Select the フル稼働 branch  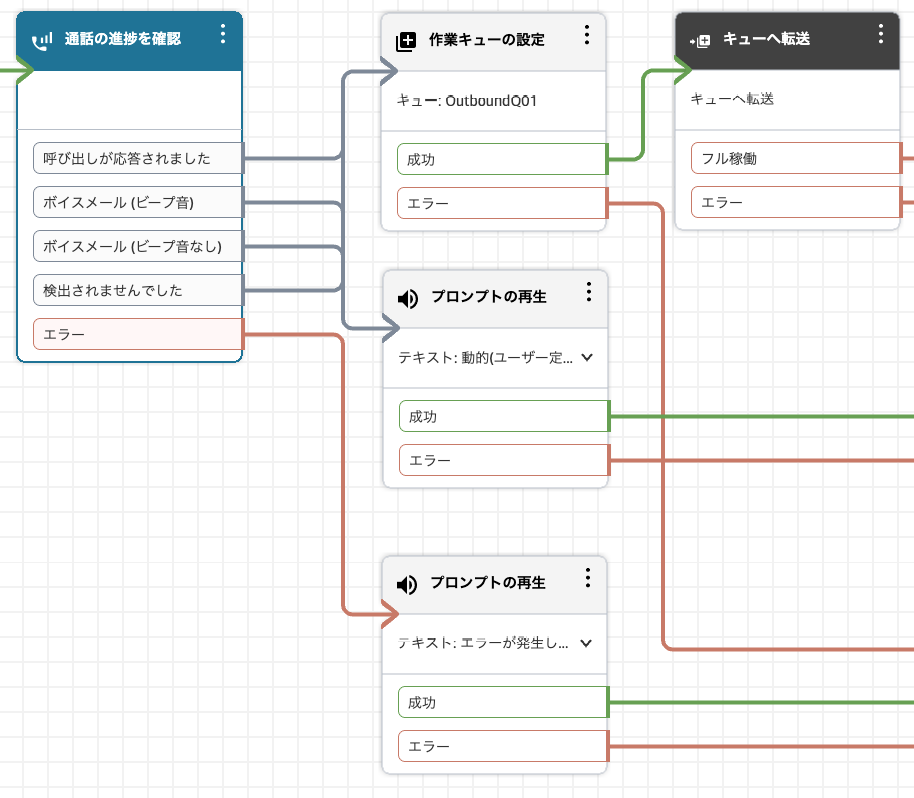click(796, 158)
